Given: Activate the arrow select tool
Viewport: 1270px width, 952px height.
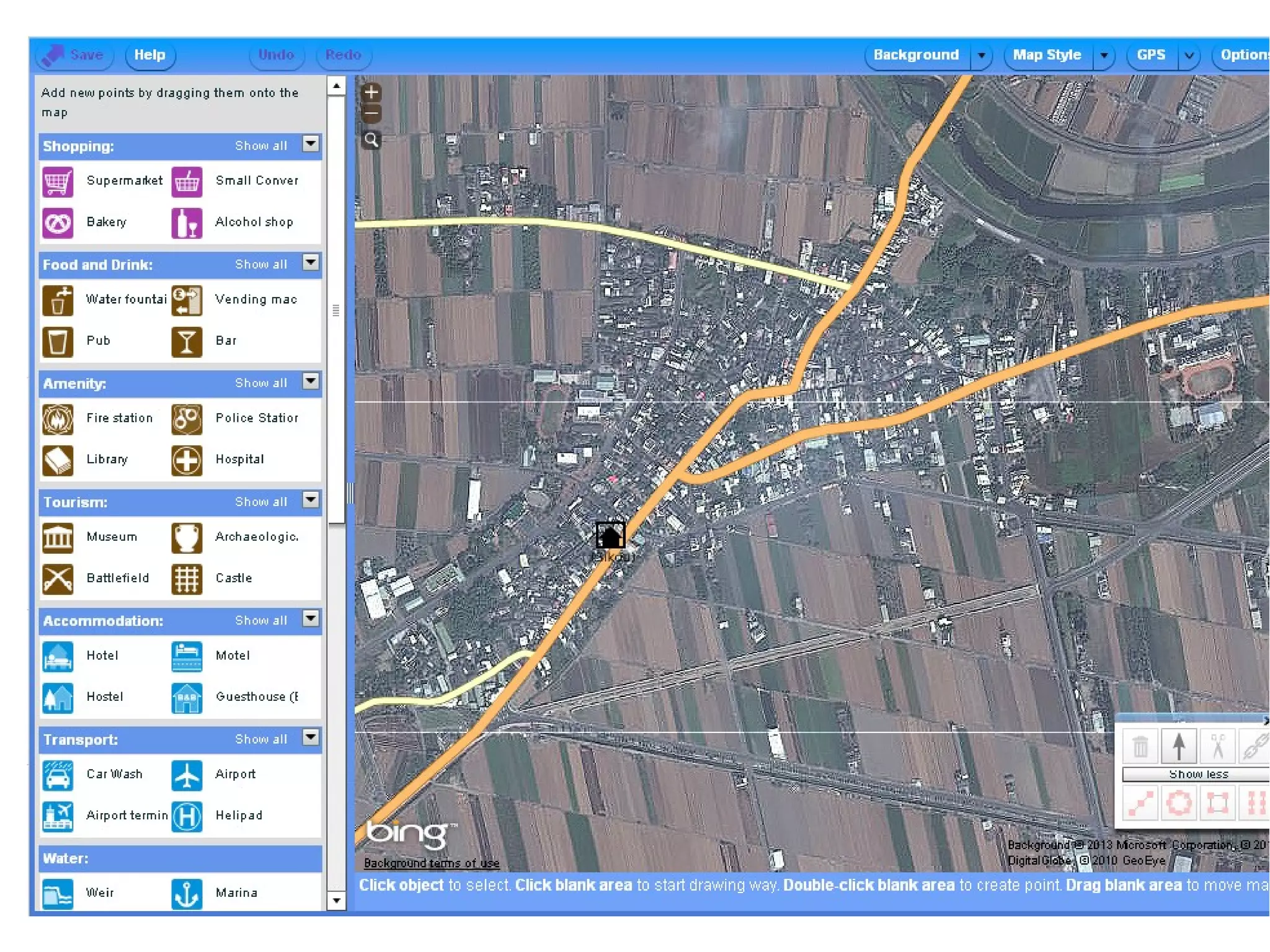Looking at the screenshot, I should coord(1178,745).
